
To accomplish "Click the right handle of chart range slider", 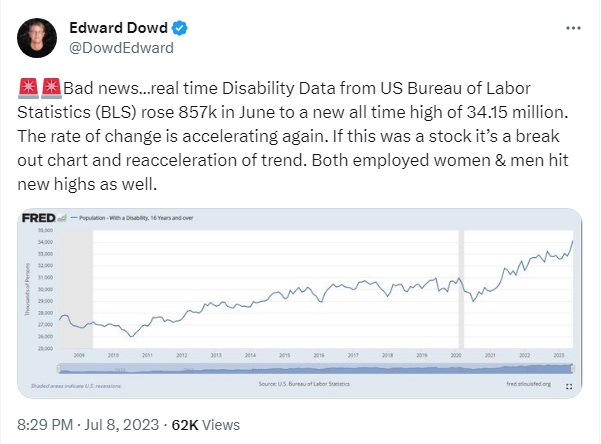I will click(x=573, y=369).
